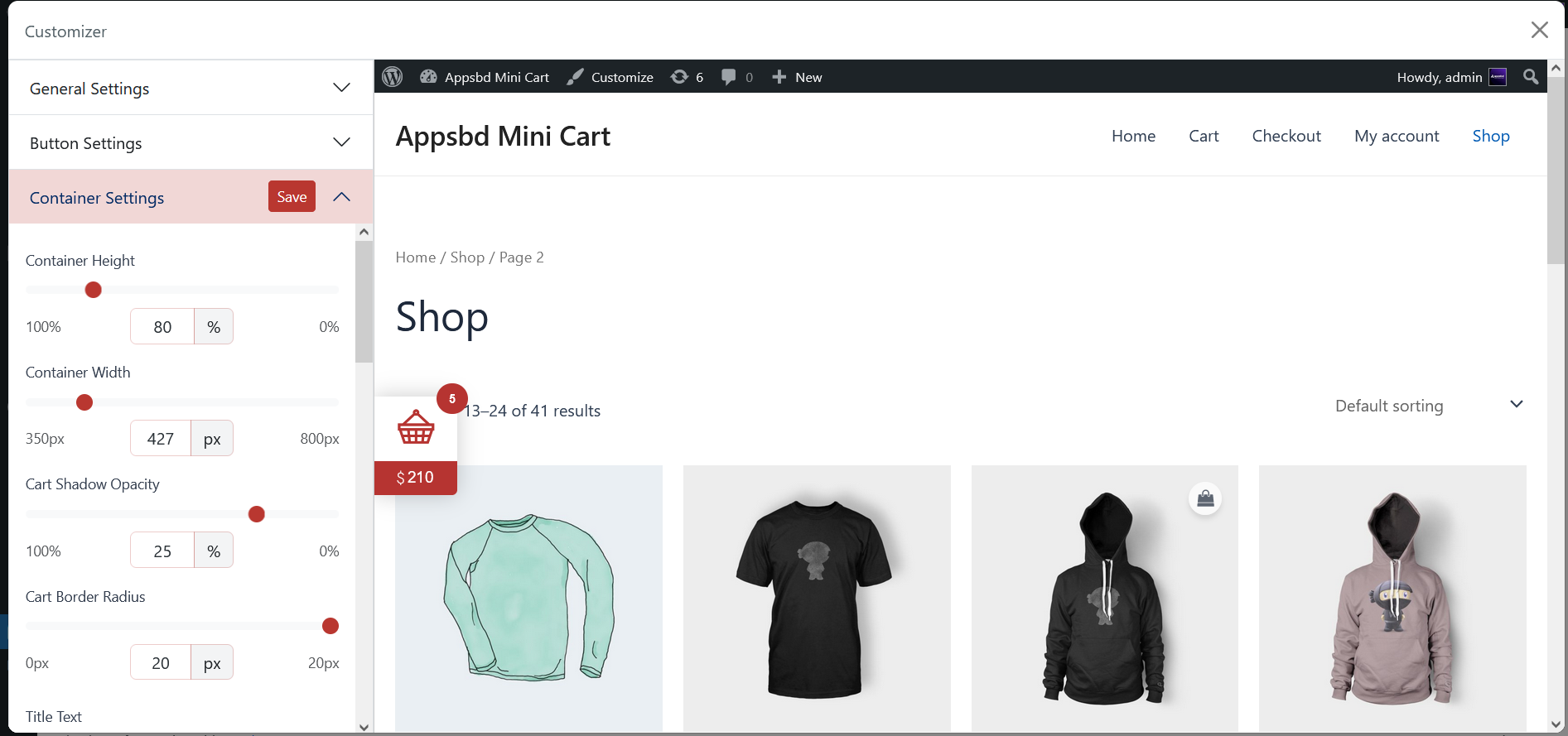Open the comments bubble icon
1568x736 pixels.
728,77
